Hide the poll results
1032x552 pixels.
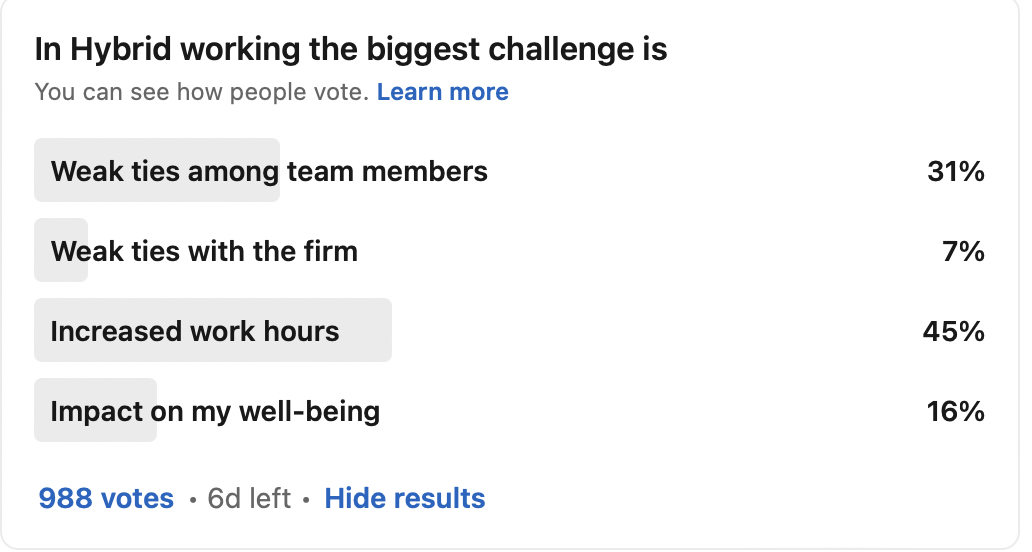tap(405, 498)
